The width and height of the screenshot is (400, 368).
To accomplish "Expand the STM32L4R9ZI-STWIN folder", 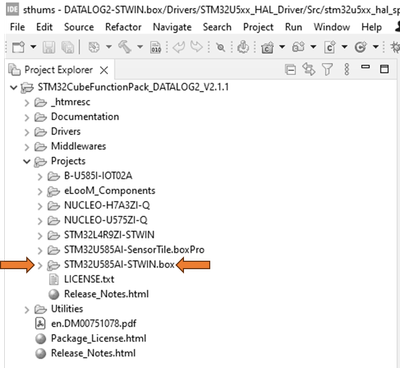I will click(40, 235).
